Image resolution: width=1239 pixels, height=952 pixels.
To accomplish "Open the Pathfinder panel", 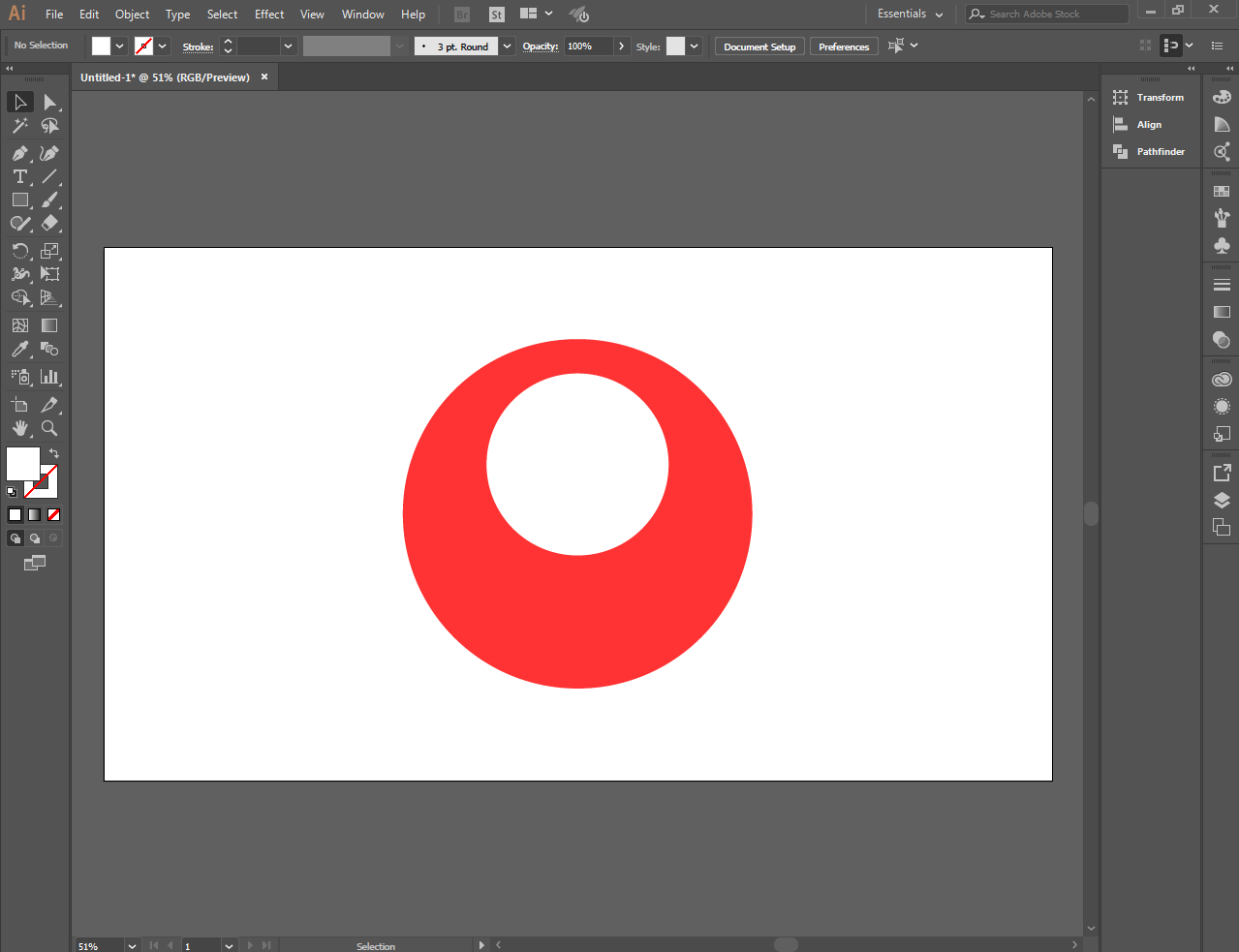I will [x=1150, y=152].
